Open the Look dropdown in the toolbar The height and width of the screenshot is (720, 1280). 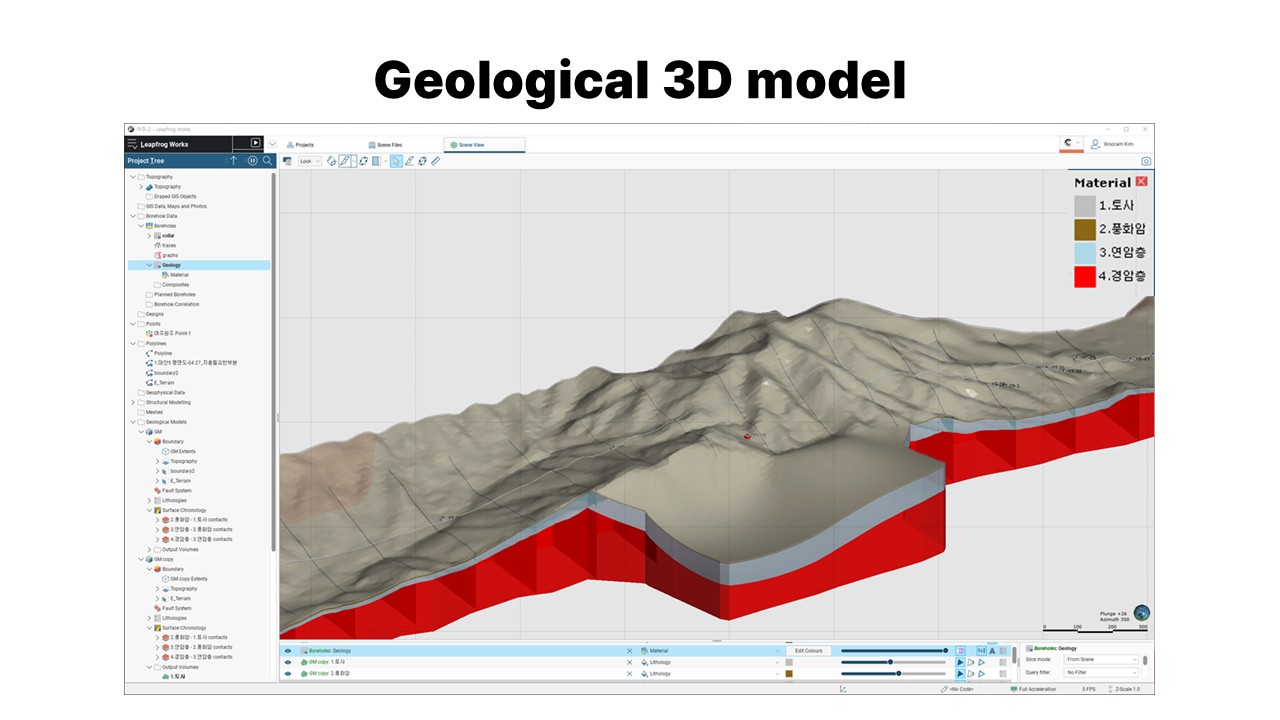pyautogui.click(x=310, y=161)
